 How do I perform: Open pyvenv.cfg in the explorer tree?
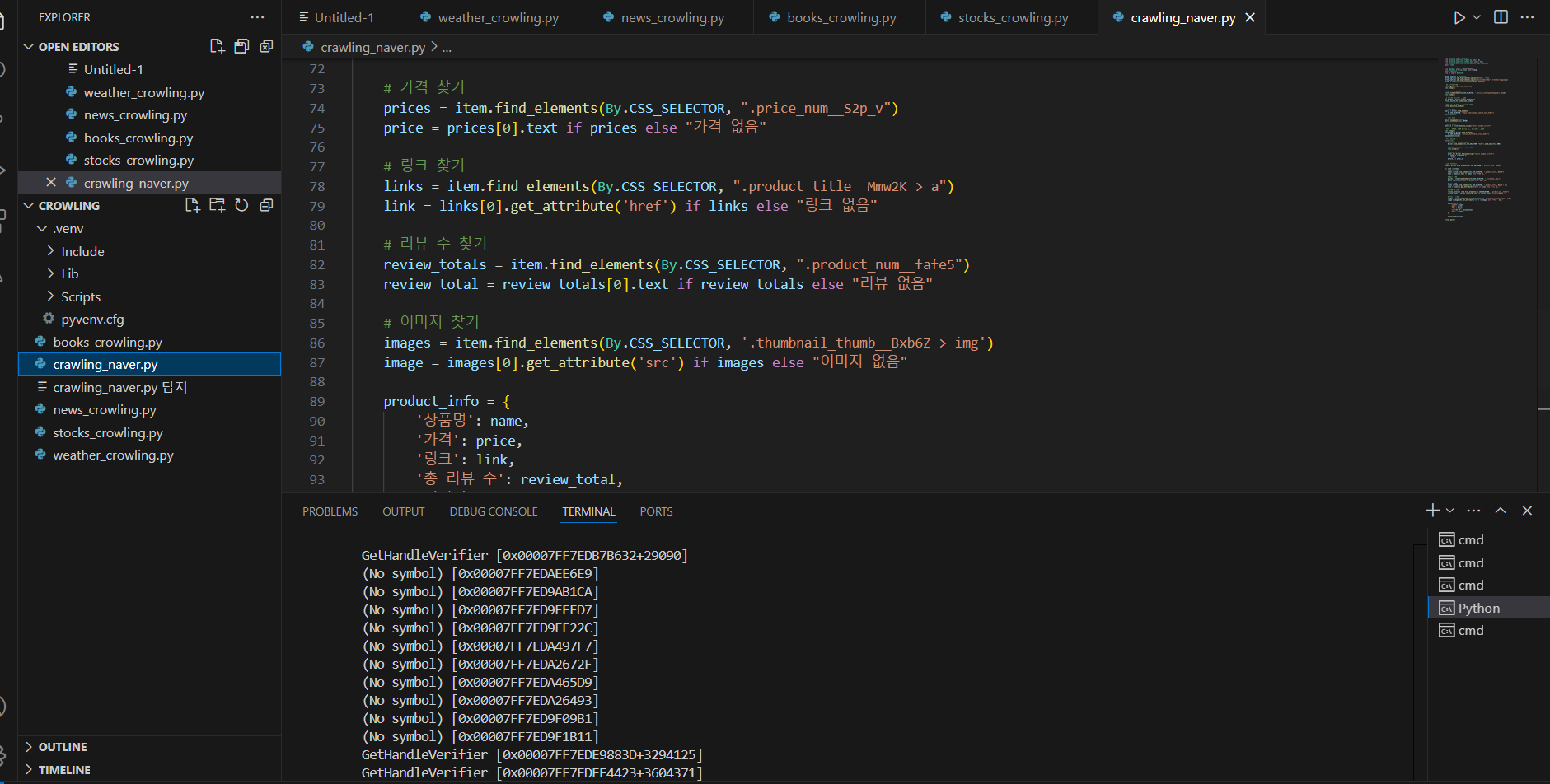[x=149, y=319]
